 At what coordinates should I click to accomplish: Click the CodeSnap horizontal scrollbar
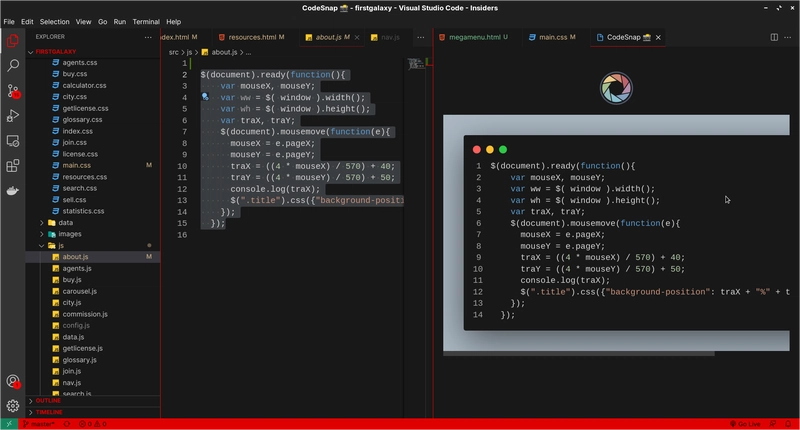579,353
